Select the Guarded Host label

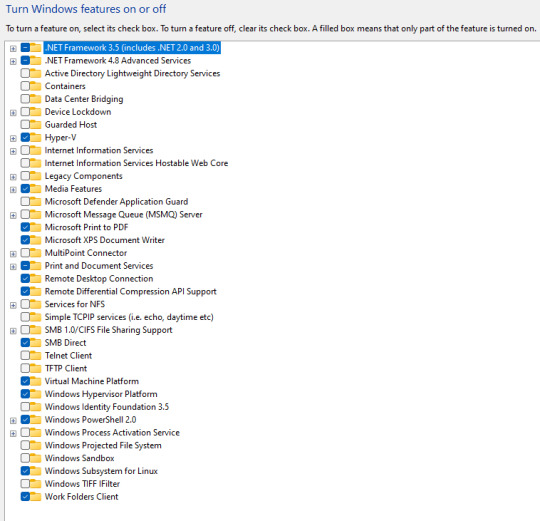(71, 125)
